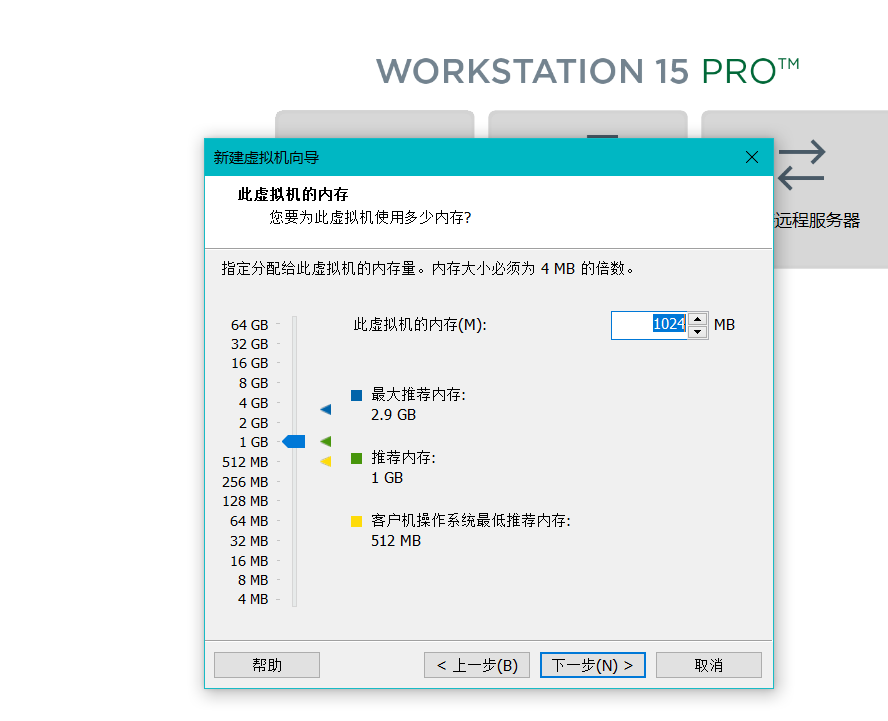Image resolution: width=888 pixels, height=721 pixels.
Task: Open help via the 帮助 button
Action: pos(267,665)
